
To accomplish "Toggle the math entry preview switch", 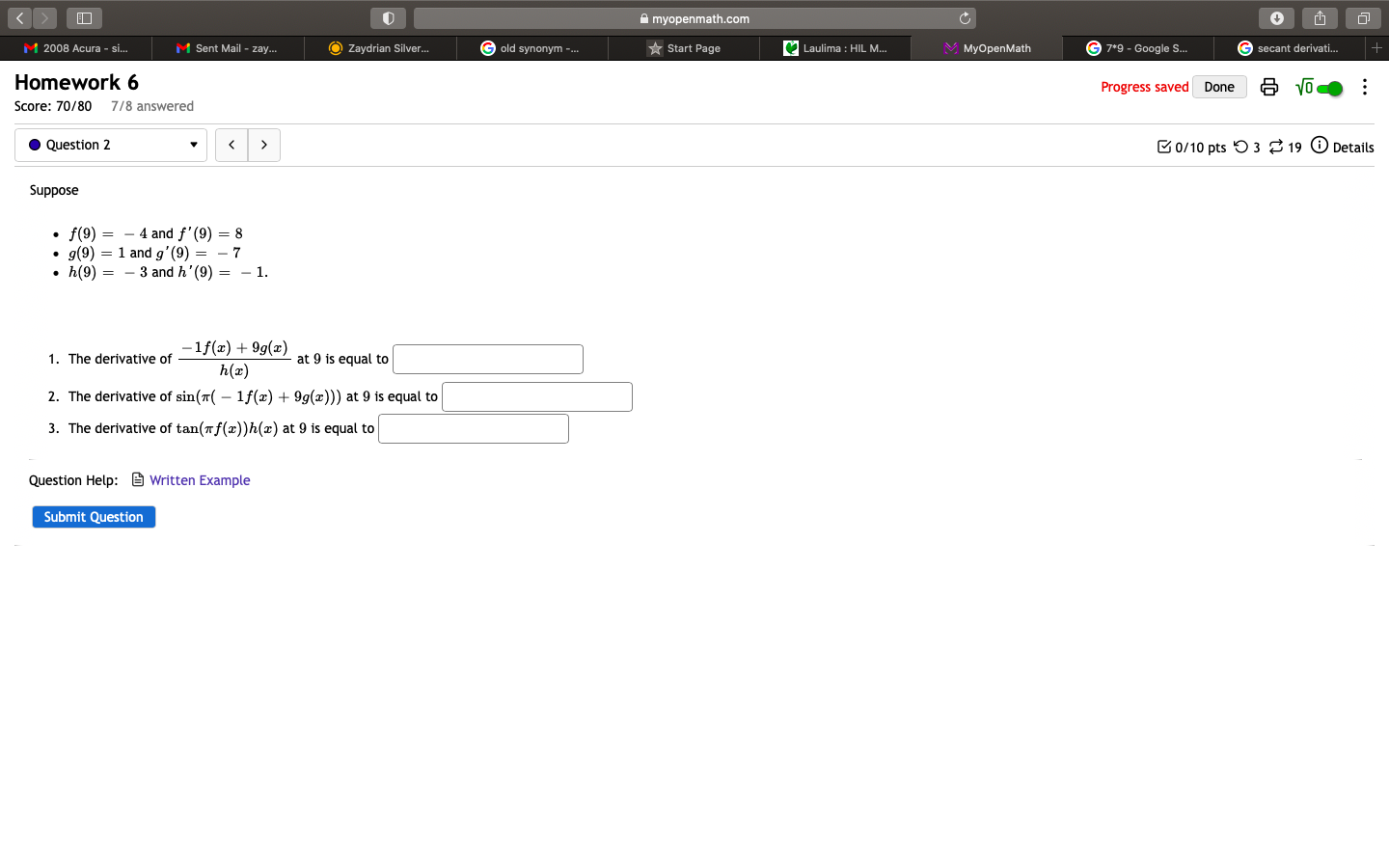I will point(1330,89).
